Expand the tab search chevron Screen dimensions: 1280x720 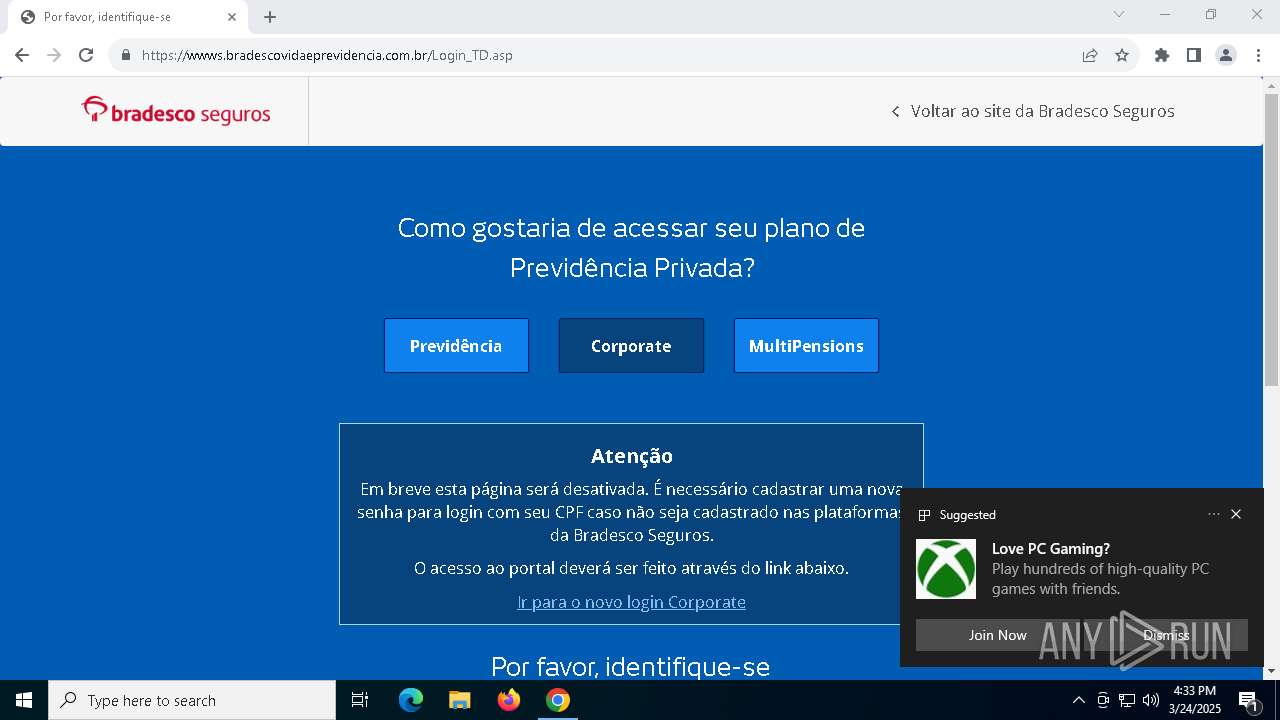click(x=1119, y=14)
